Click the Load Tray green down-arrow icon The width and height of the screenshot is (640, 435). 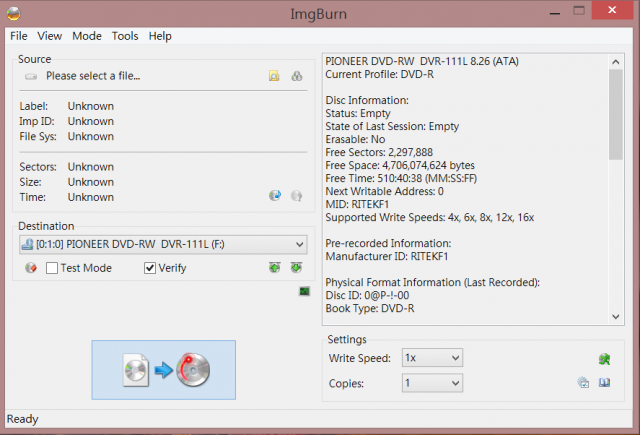click(x=296, y=268)
